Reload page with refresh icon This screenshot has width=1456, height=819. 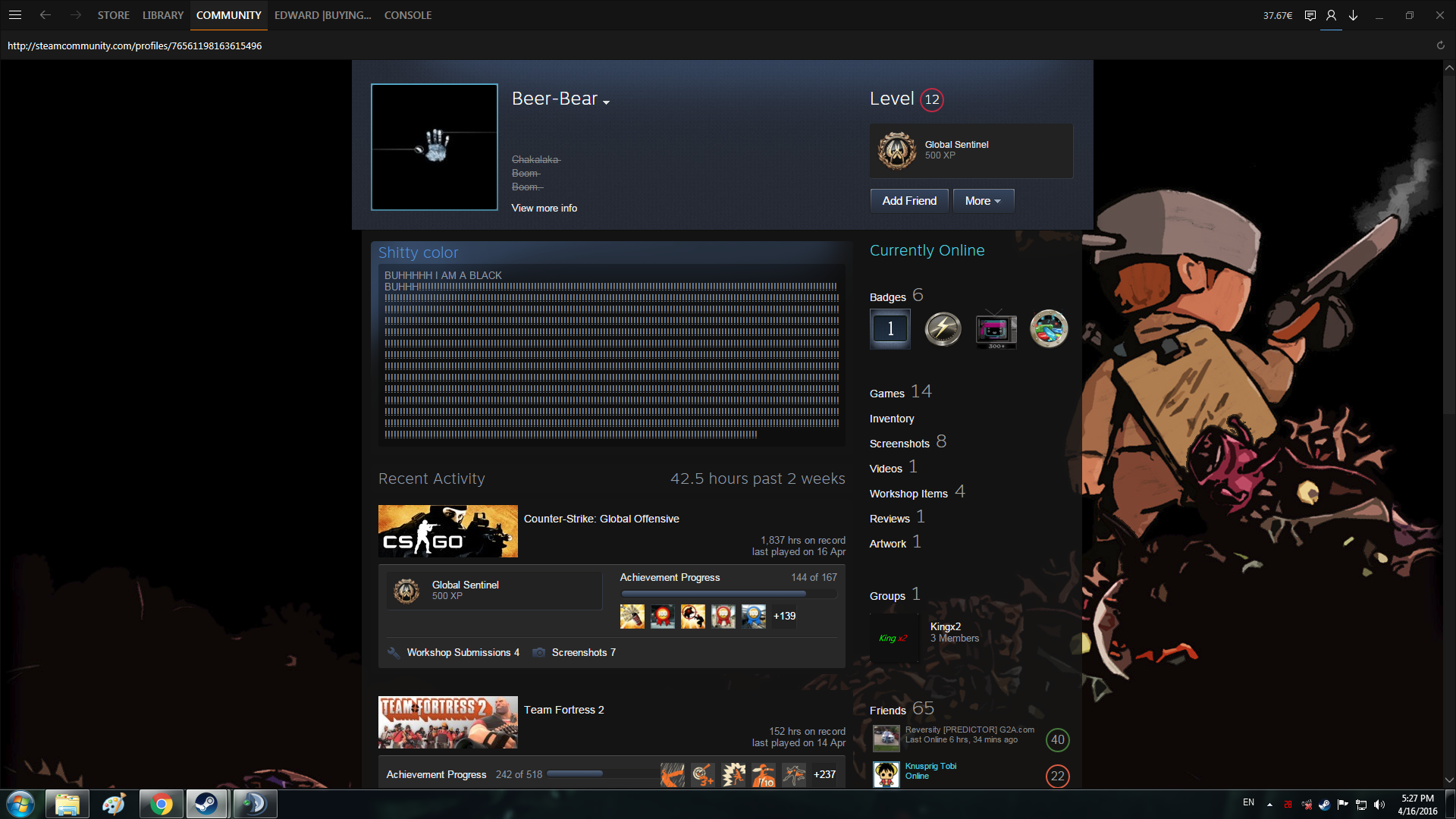click(1440, 45)
